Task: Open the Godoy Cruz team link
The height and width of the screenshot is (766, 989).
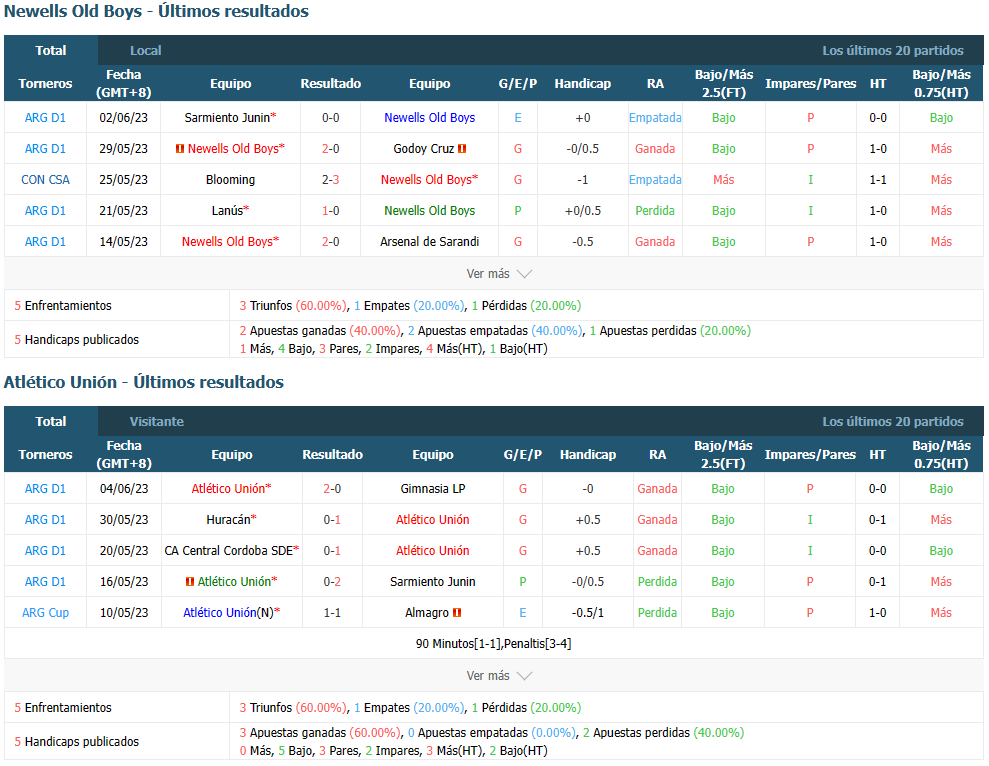Action: pos(423,149)
